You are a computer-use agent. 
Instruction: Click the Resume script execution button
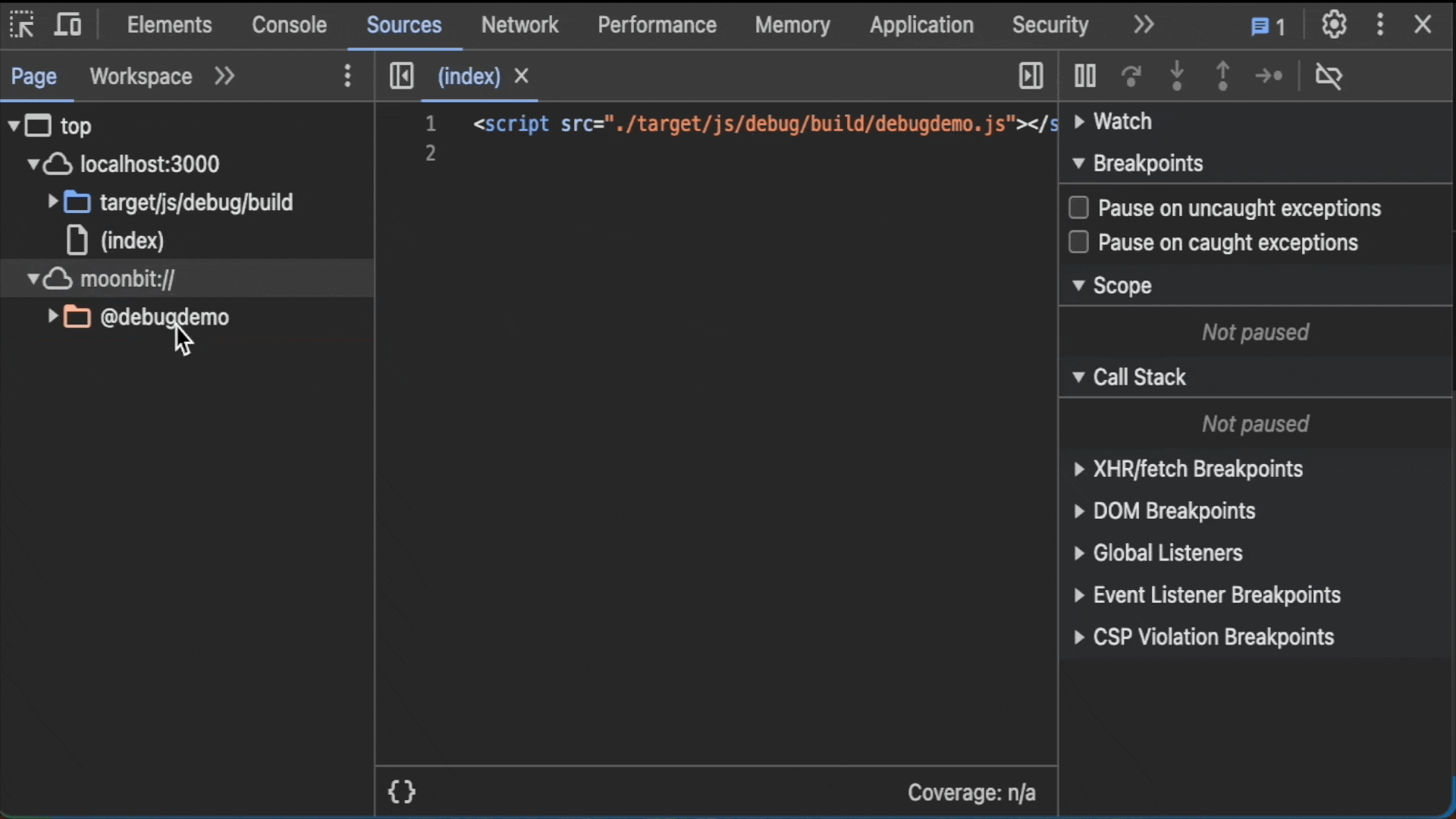tap(1084, 76)
